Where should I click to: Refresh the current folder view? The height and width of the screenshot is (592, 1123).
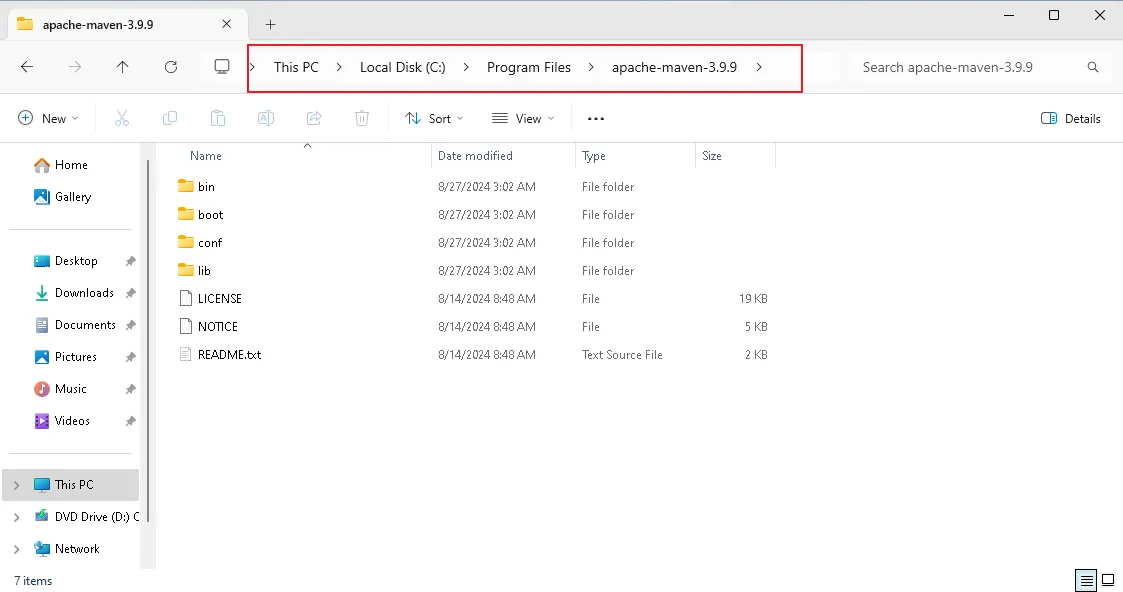(x=171, y=67)
